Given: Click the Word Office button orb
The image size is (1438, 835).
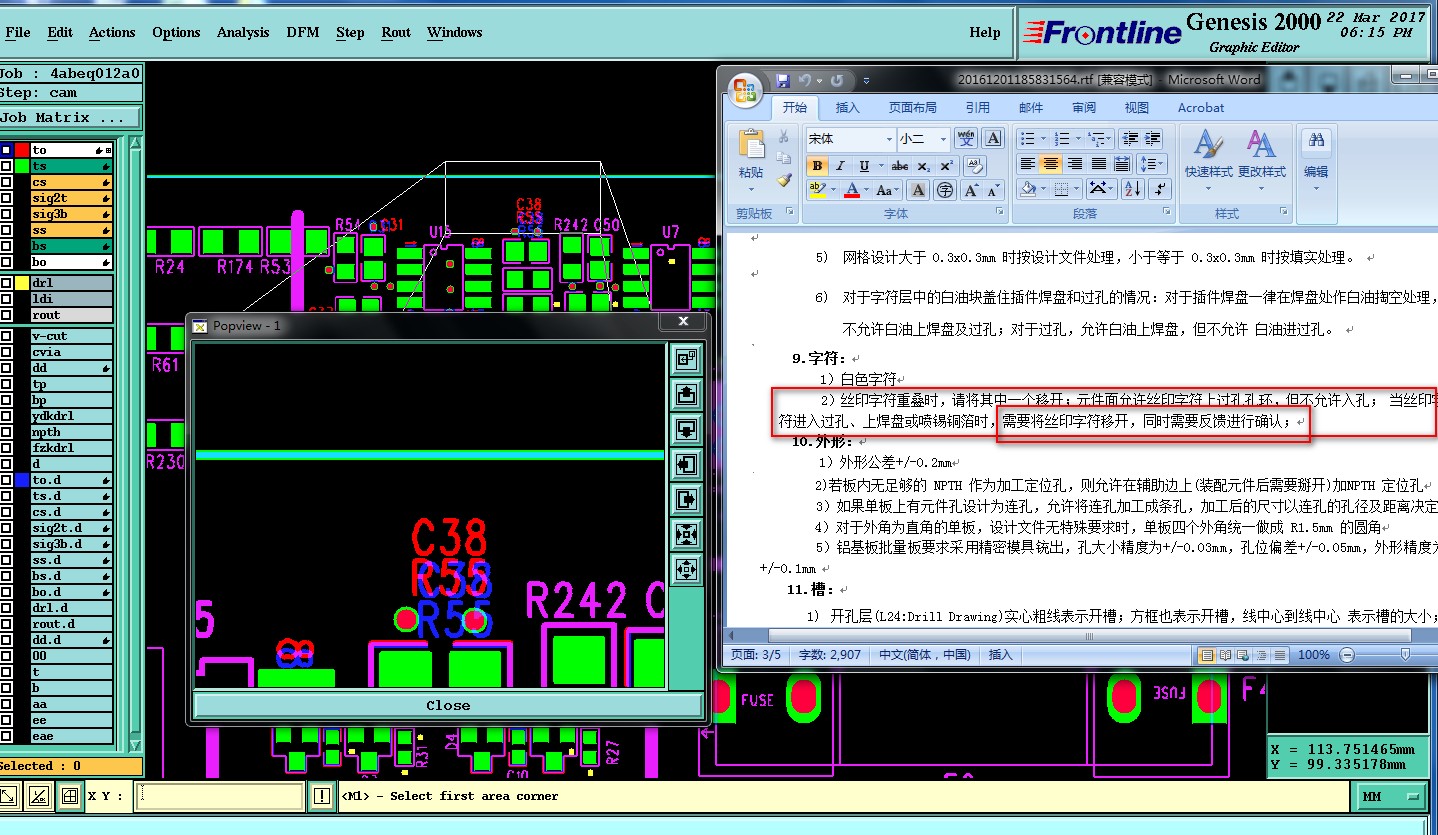Looking at the screenshot, I should [745, 91].
